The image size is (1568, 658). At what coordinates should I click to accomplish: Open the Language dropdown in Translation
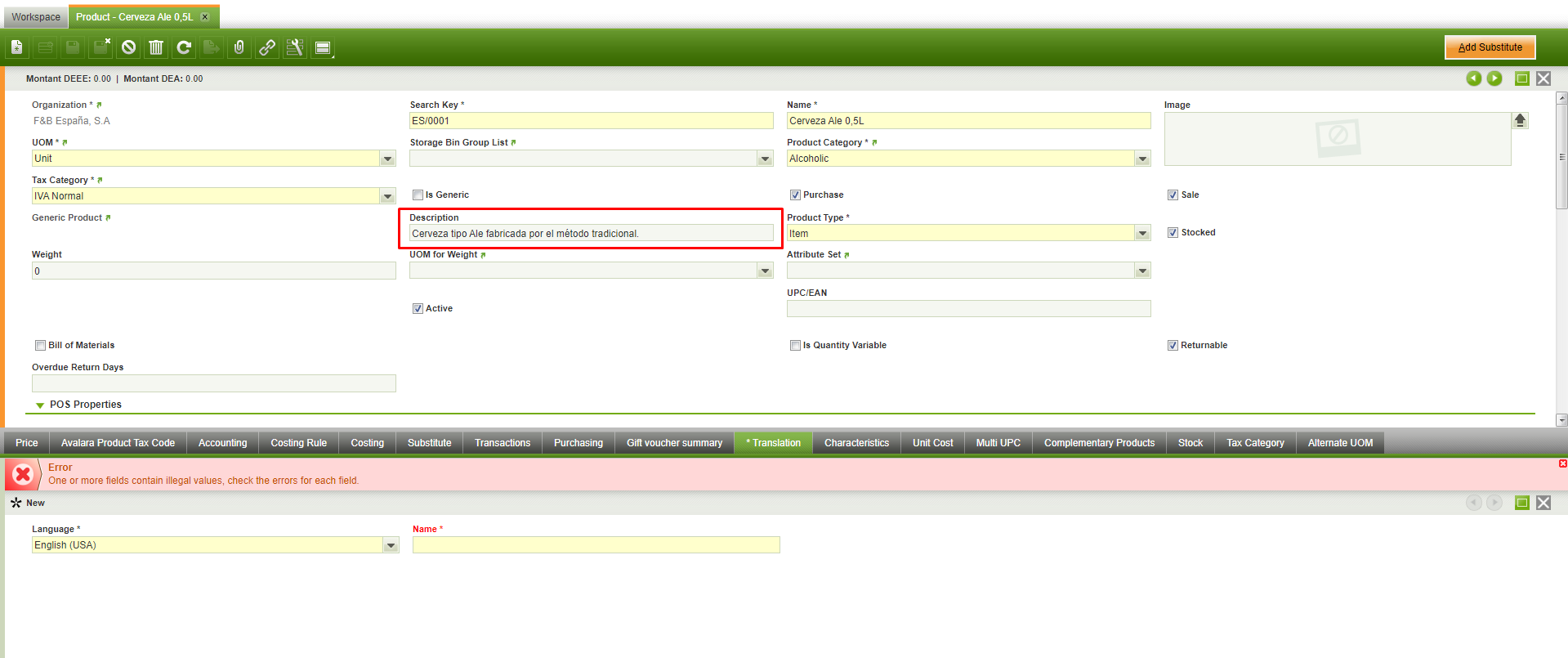[391, 545]
